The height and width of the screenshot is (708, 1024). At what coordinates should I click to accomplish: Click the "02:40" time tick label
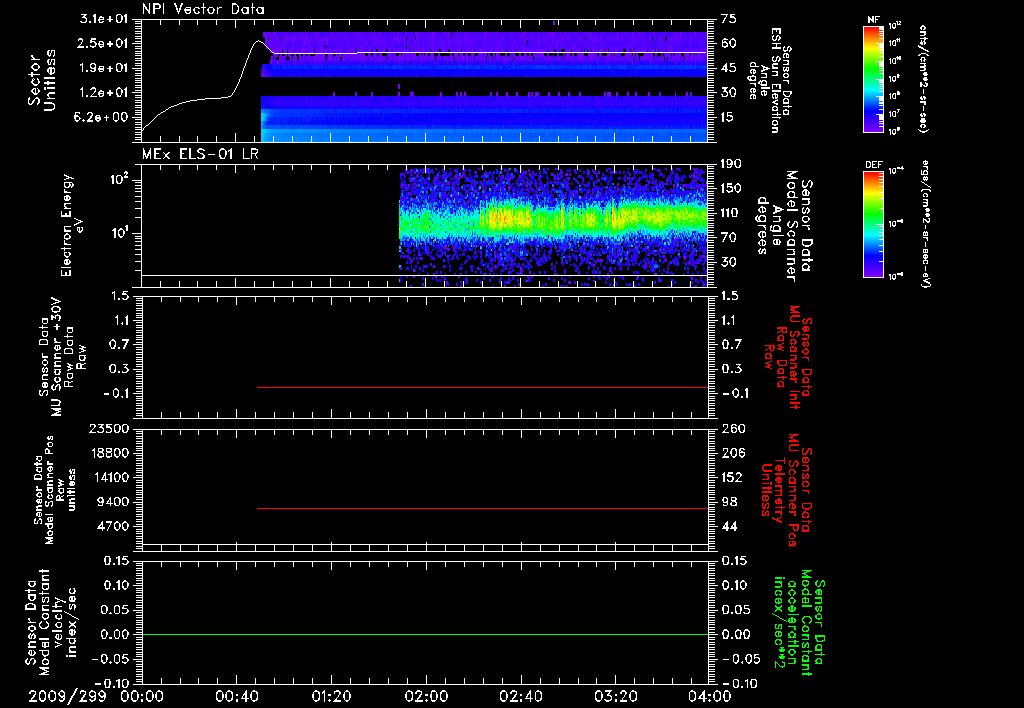point(521,696)
